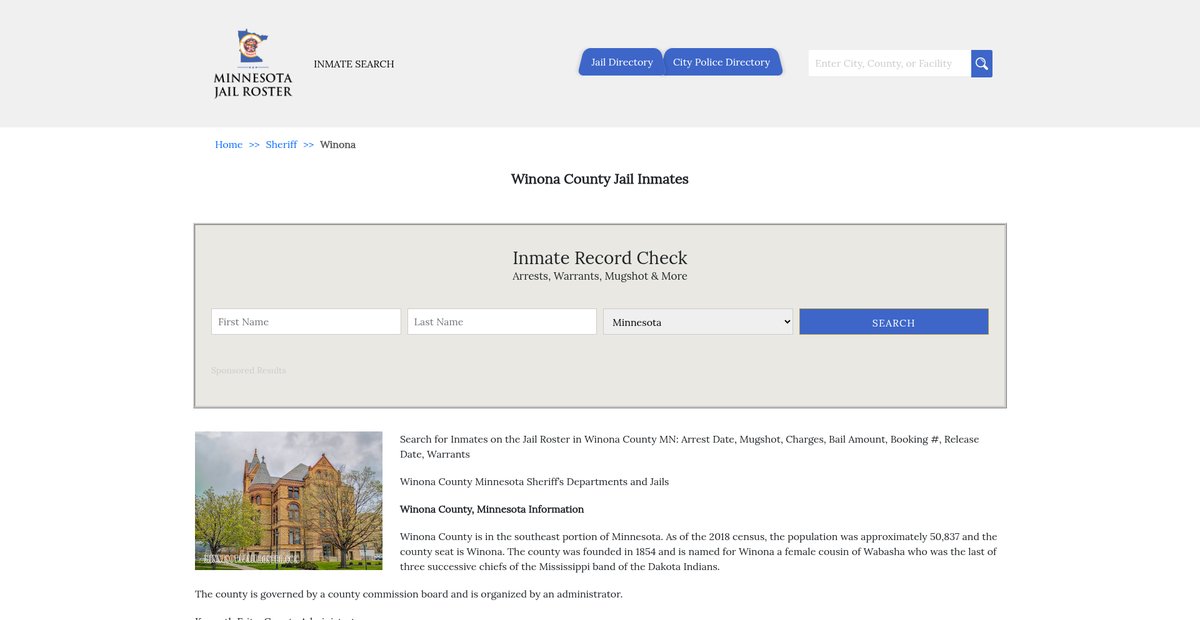
Task: Click into the First Name field
Action: pyautogui.click(x=306, y=322)
